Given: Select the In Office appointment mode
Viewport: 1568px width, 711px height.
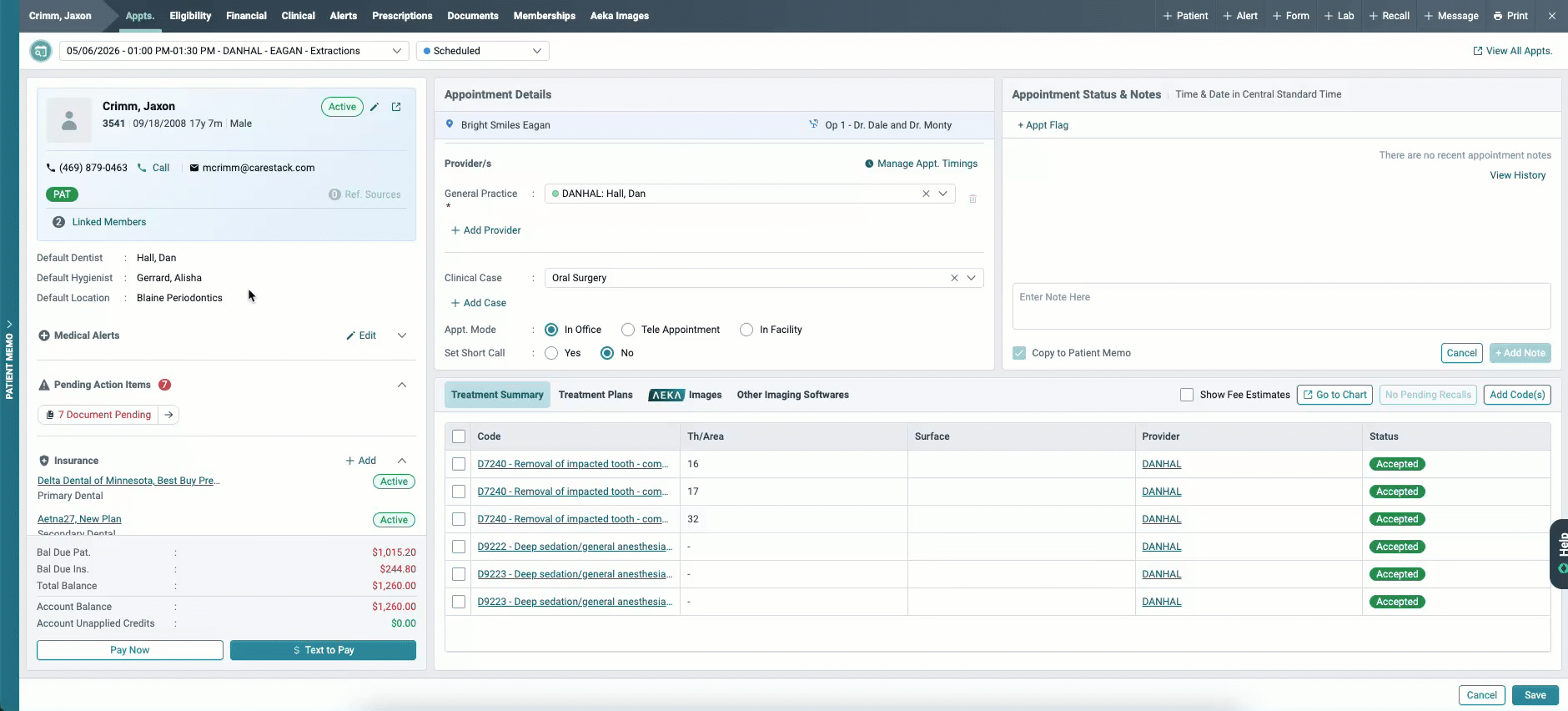Looking at the screenshot, I should (x=551, y=330).
